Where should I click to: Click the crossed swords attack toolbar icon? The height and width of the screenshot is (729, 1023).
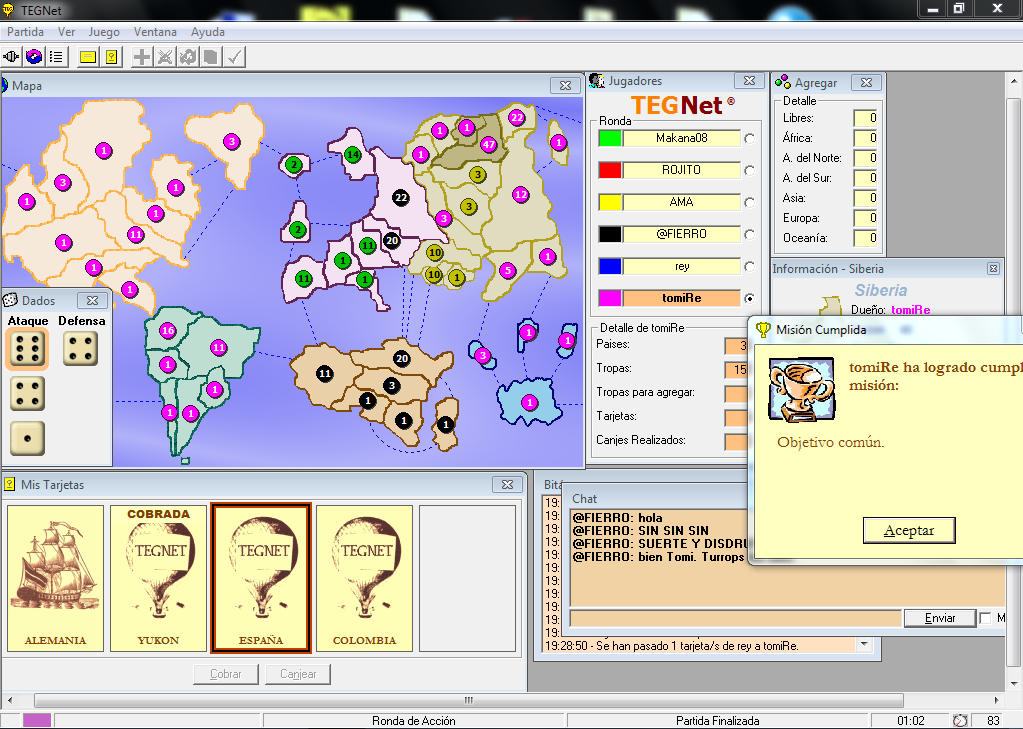tap(165, 57)
